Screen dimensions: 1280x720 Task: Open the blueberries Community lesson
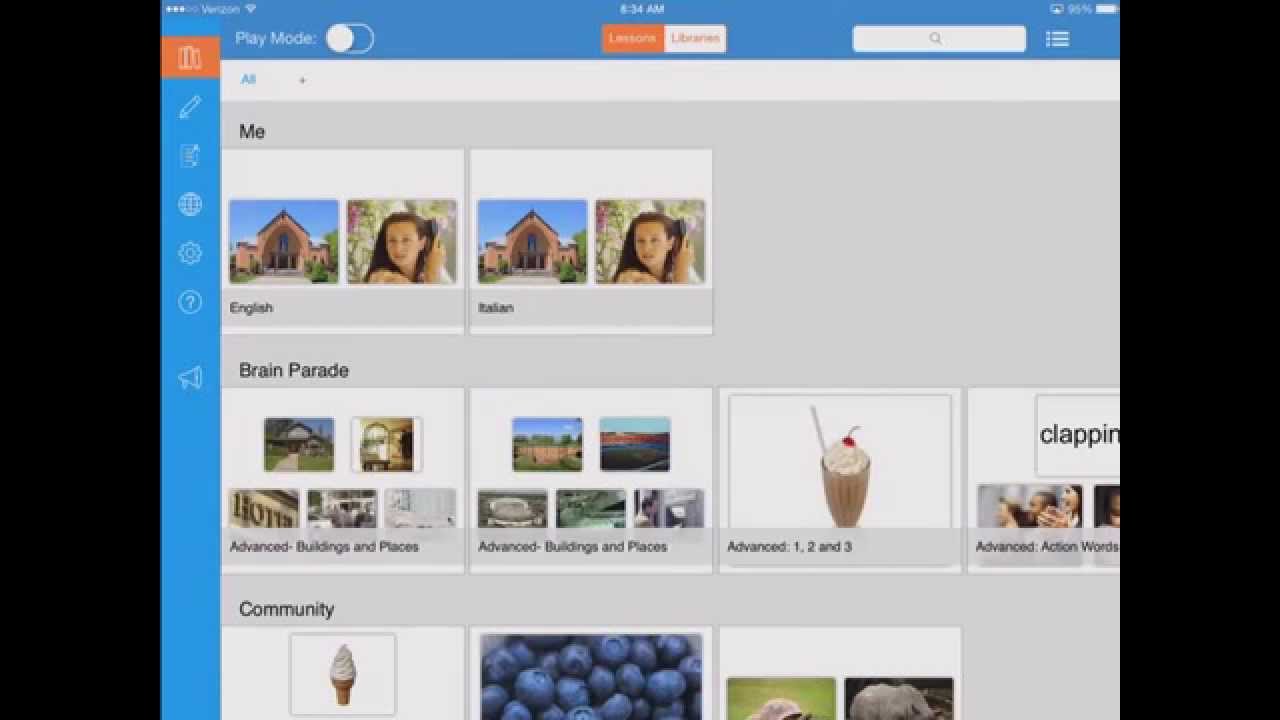591,674
